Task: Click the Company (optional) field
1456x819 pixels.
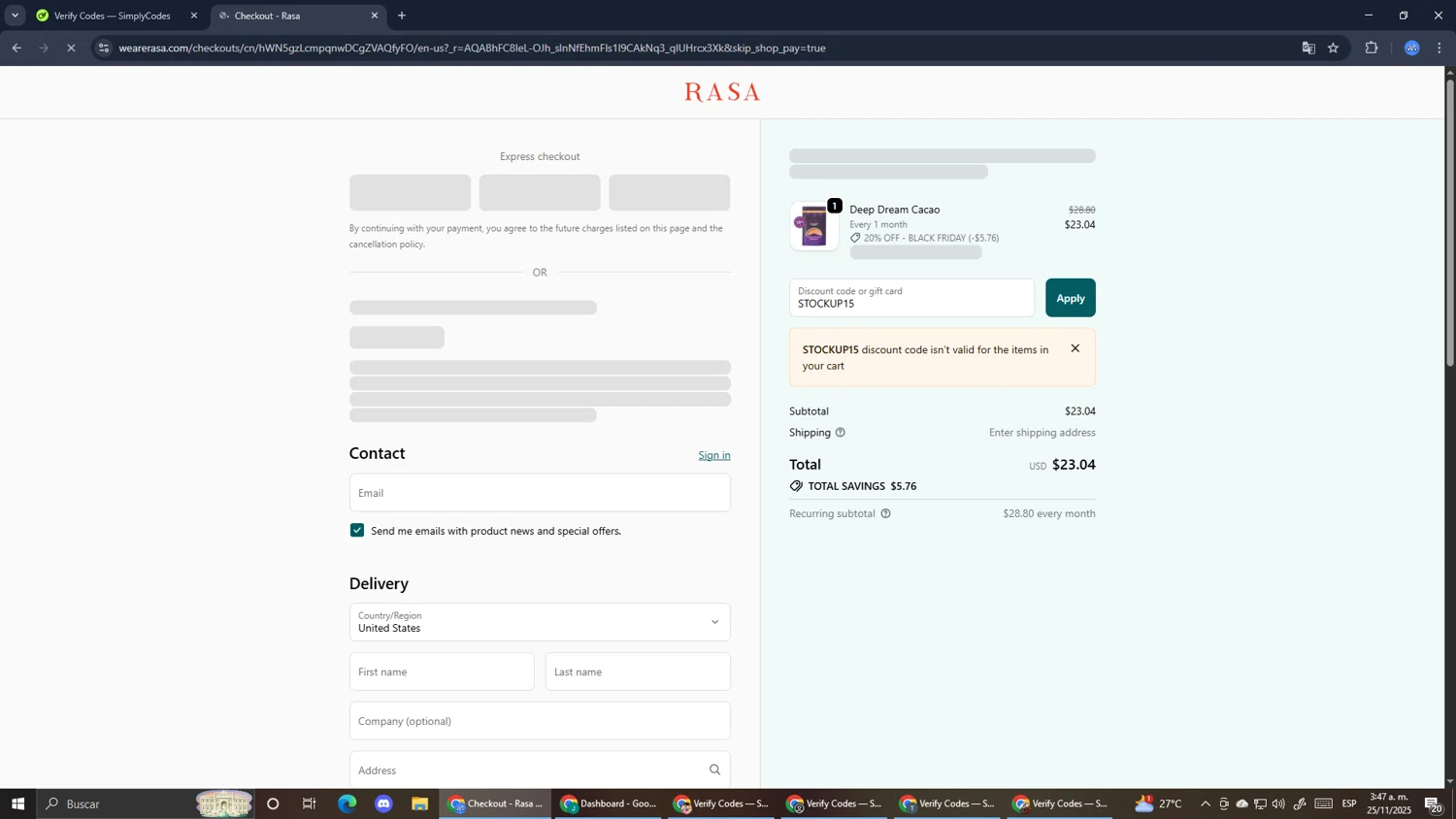Action: click(540, 721)
